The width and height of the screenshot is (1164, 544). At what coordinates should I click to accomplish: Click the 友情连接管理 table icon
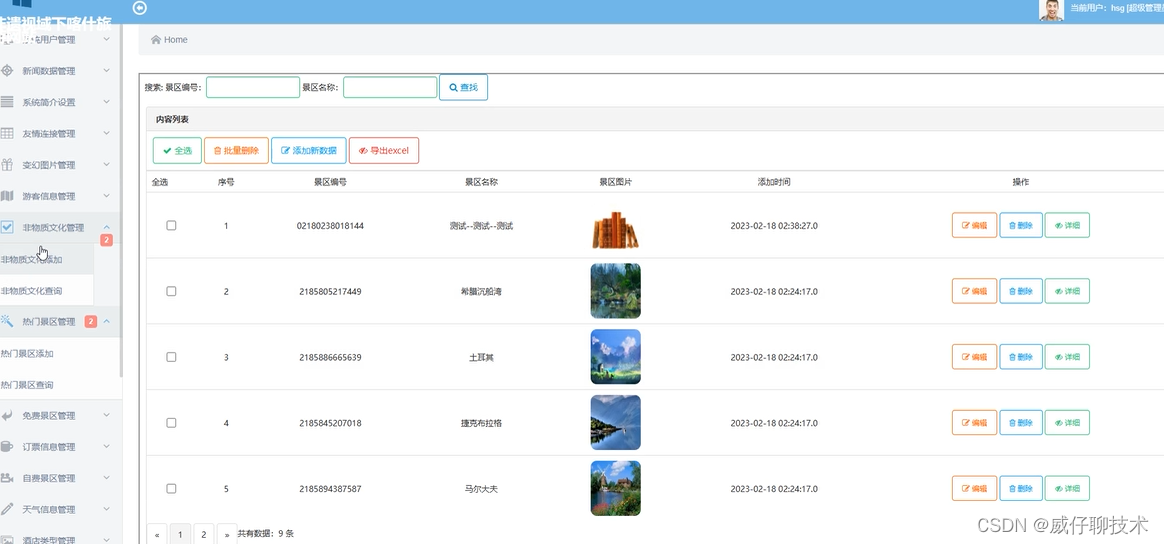tap(7, 134)
